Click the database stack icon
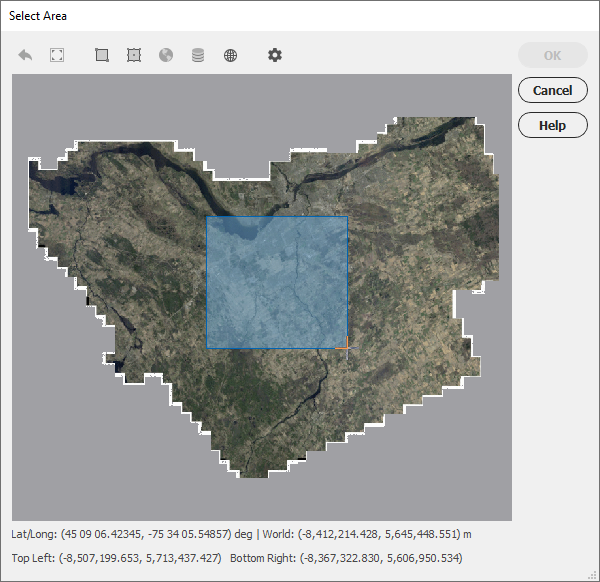This screenshot has height=582, width=600. tap(198, 55)
